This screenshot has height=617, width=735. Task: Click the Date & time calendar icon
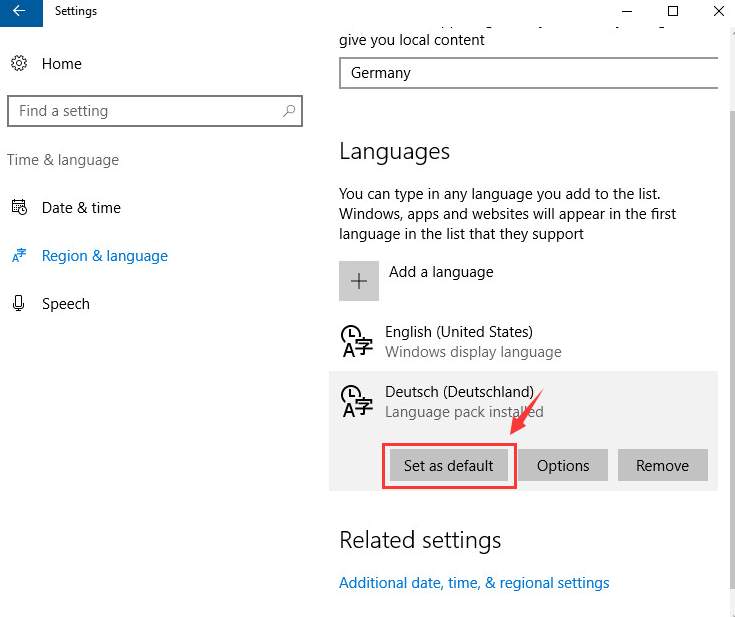pos(19,208)
